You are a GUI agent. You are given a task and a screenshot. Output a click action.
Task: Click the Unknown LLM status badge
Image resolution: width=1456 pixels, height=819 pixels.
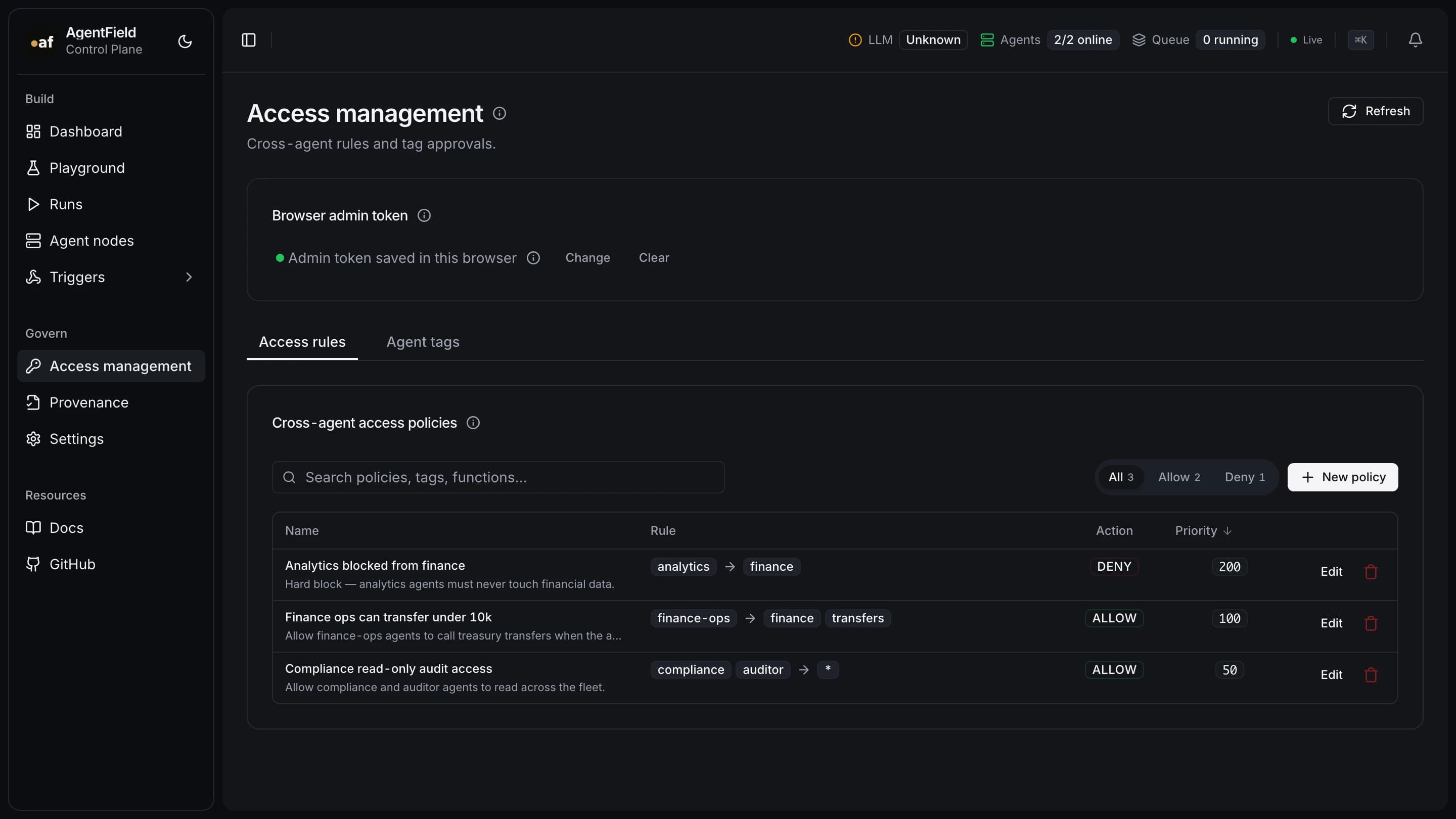(x=933, y=39)
